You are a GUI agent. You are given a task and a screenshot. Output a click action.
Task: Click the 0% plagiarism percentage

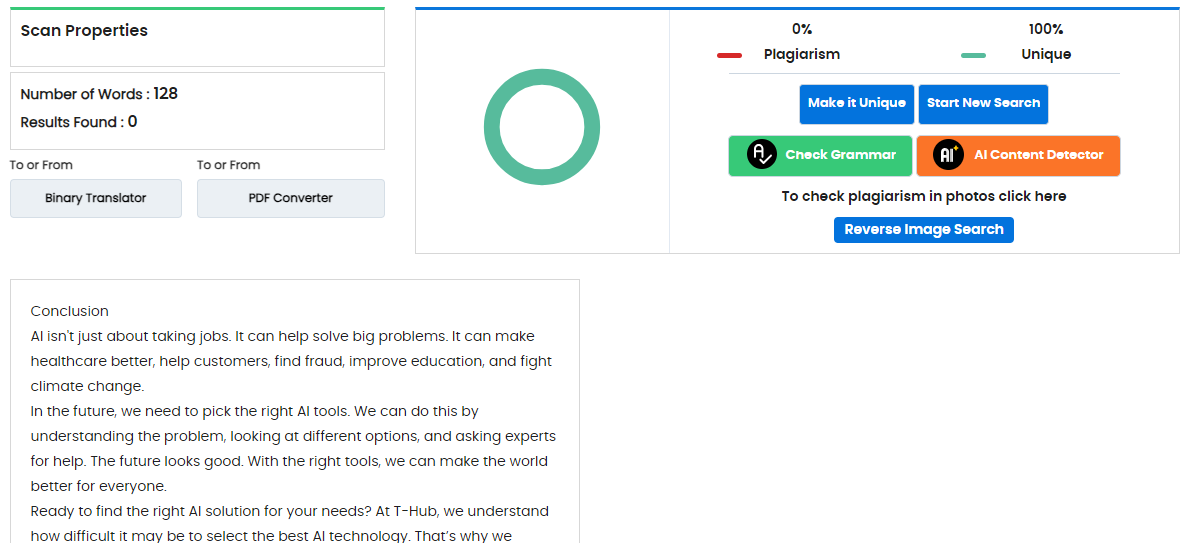(801, 29)
